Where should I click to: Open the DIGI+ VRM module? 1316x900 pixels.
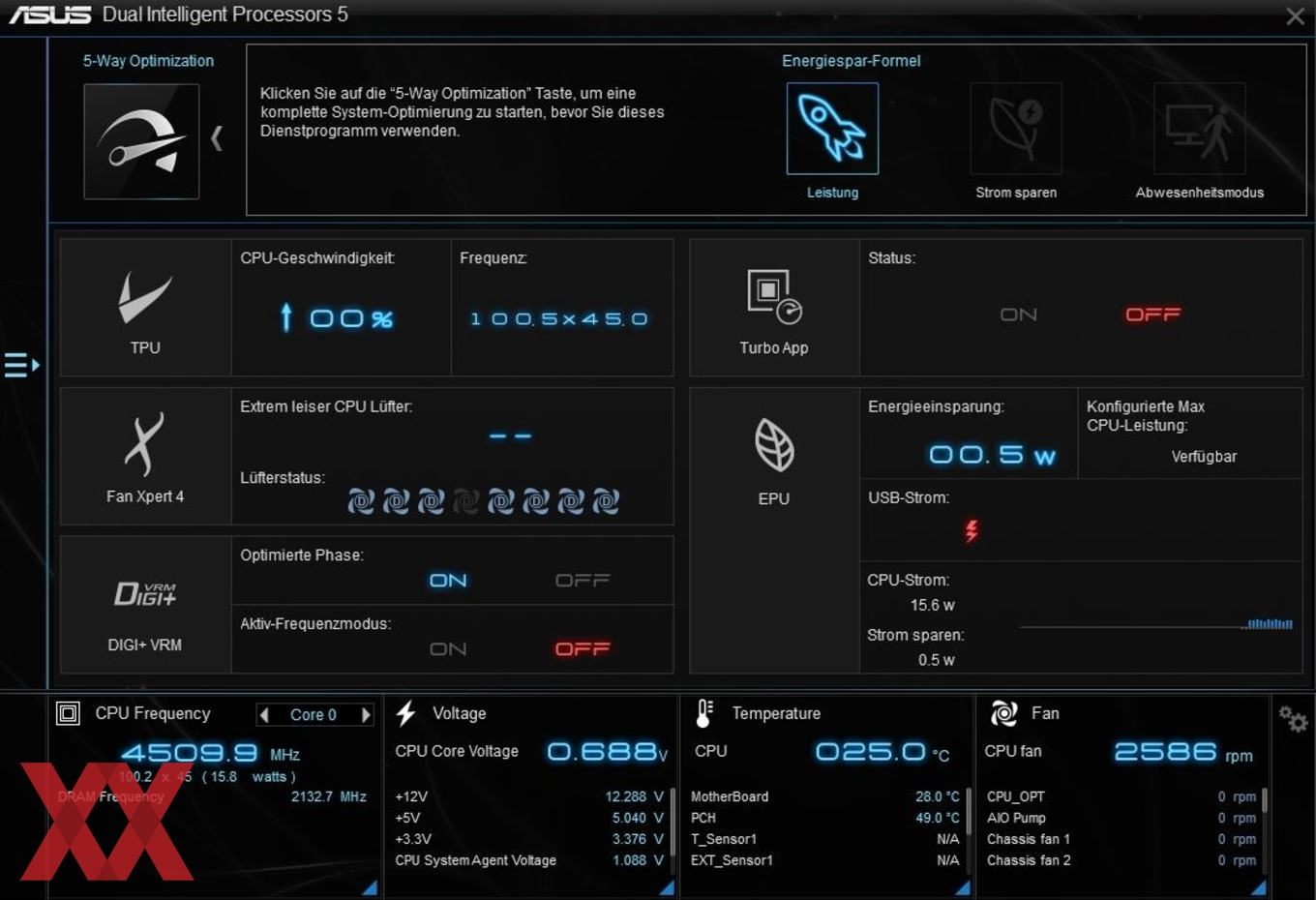tap(145, 605)
